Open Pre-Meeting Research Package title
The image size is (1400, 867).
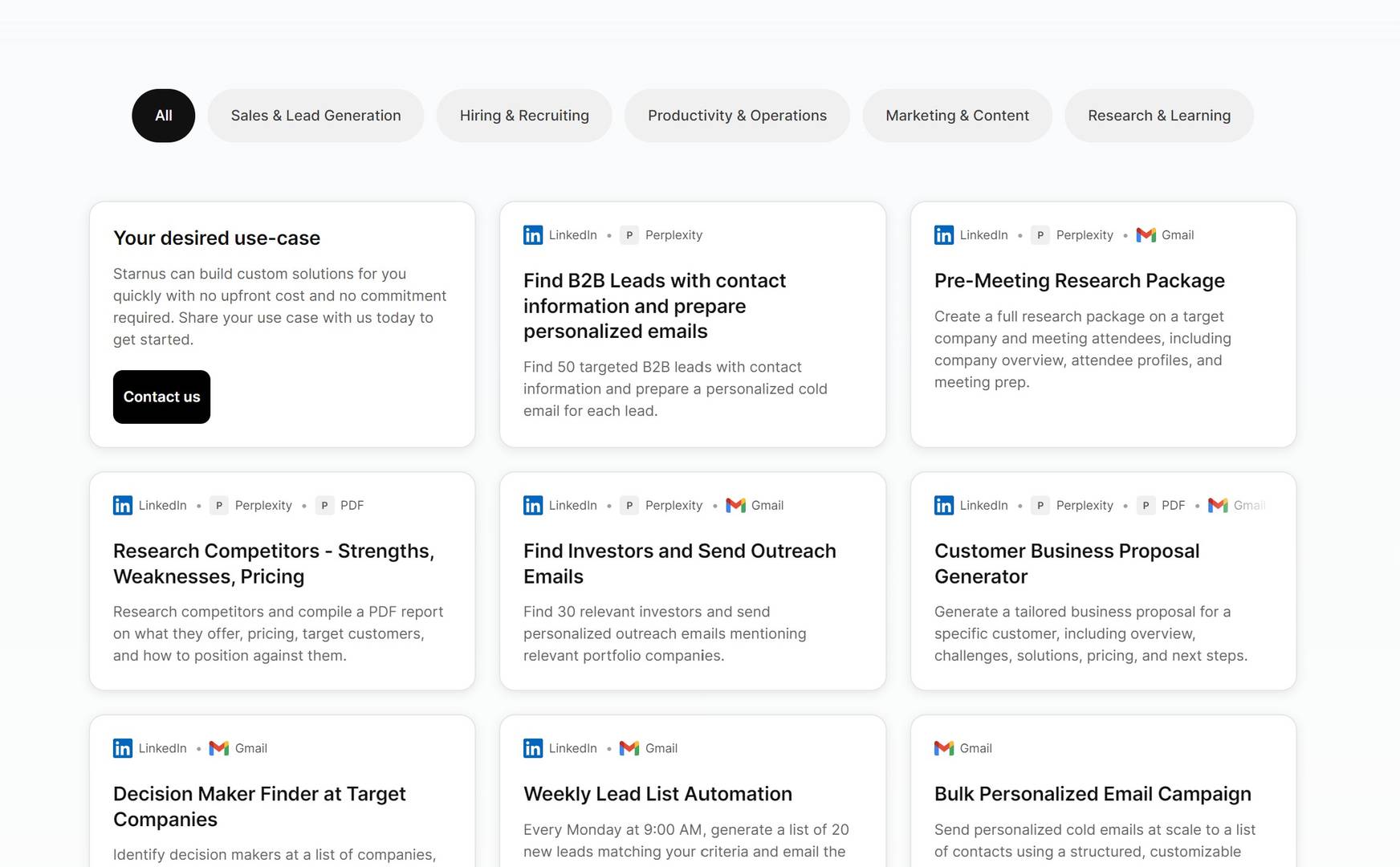[1079, 281]
